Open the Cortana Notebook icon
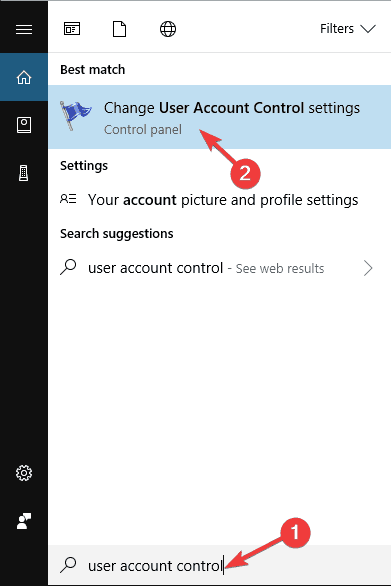Viewport: 391px width, 586px height. click(x=24, y=125)
